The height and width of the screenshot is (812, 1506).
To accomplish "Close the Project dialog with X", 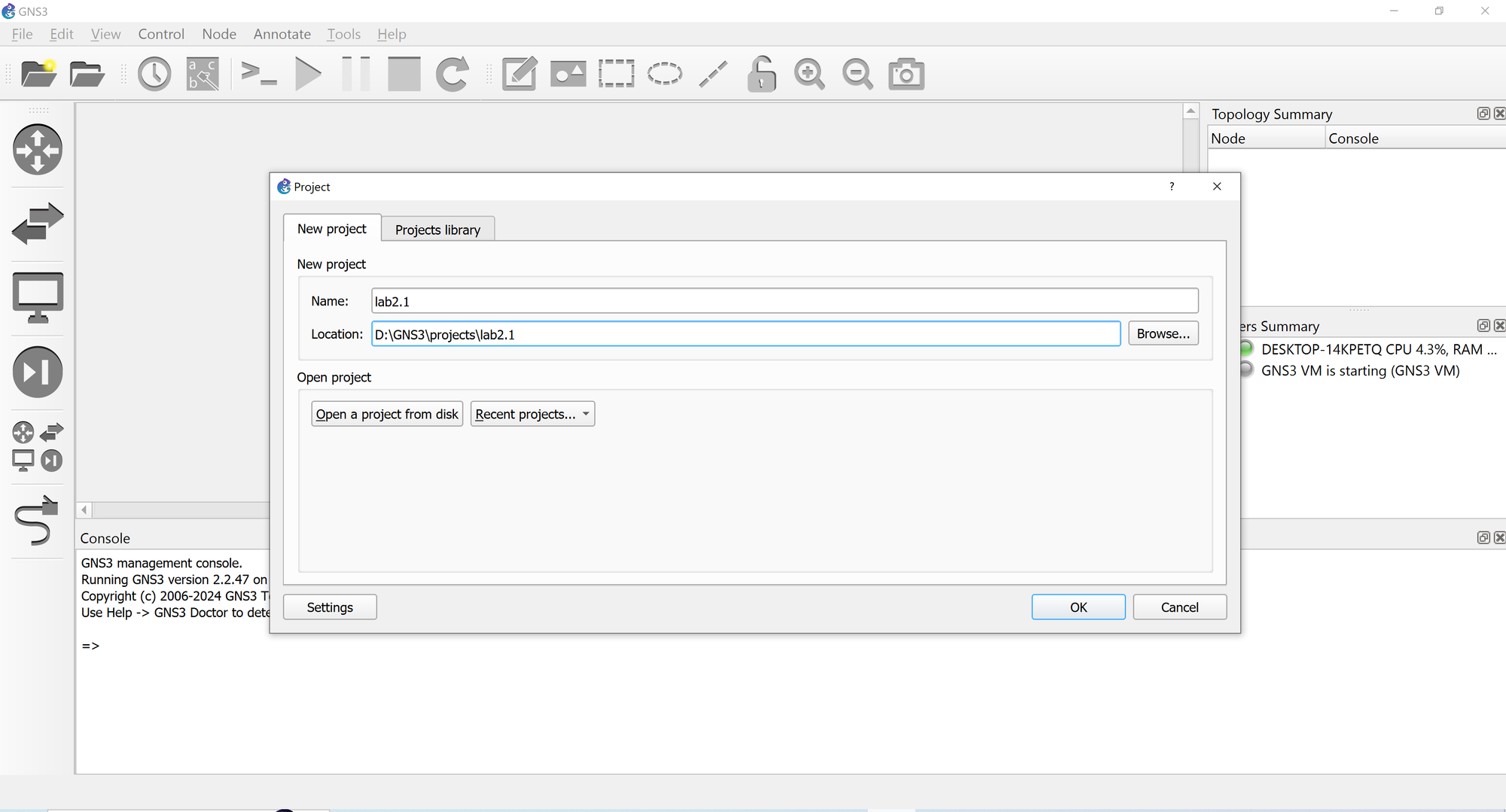I will coord(1217,187).
